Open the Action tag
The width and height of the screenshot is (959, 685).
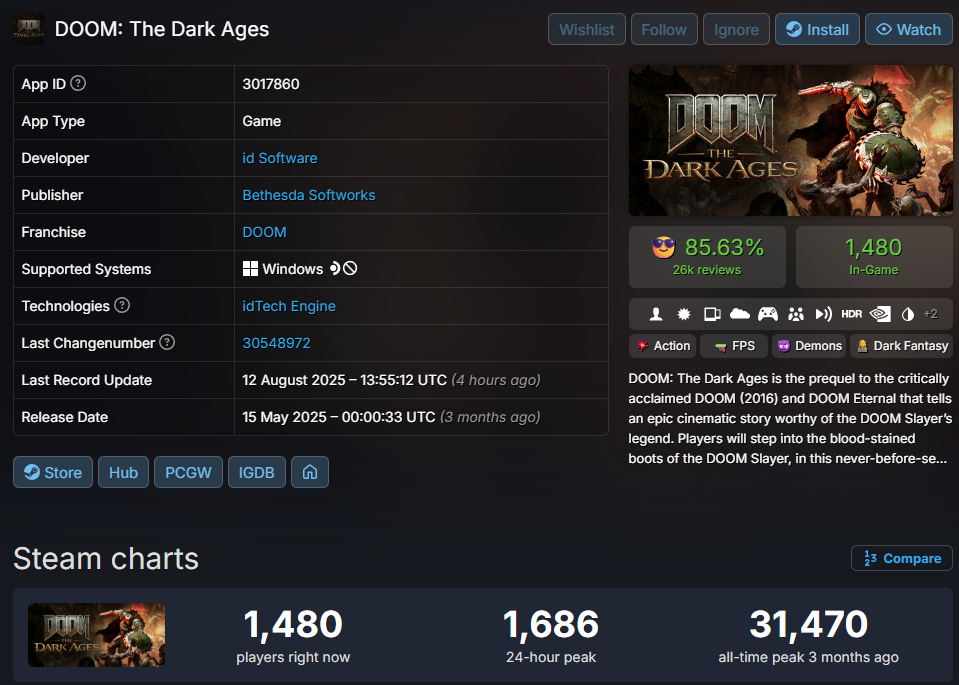(x=663, y=346)
